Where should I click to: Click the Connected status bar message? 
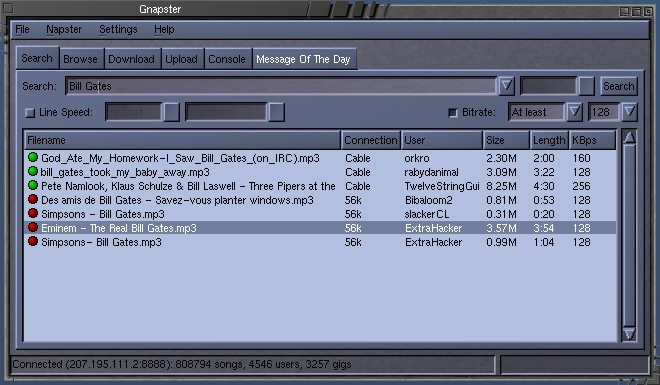pos(181,364)
